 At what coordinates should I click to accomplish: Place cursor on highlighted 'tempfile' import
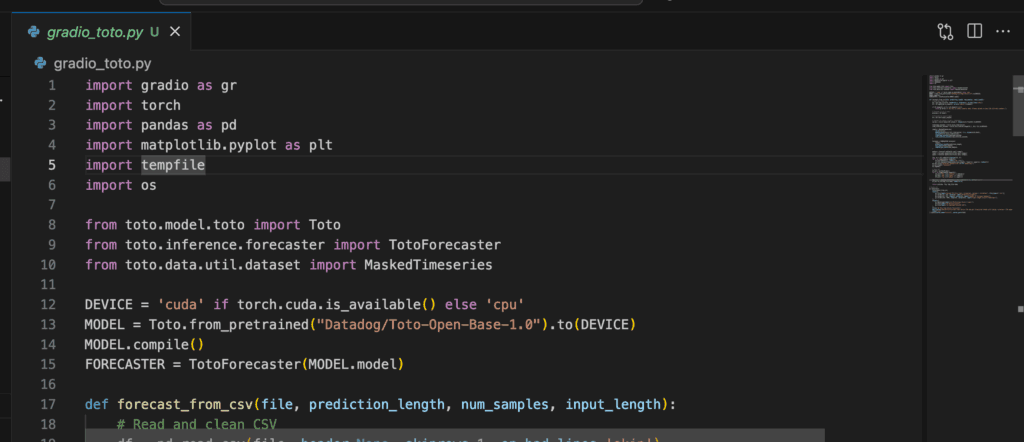[x=172, y=165]
